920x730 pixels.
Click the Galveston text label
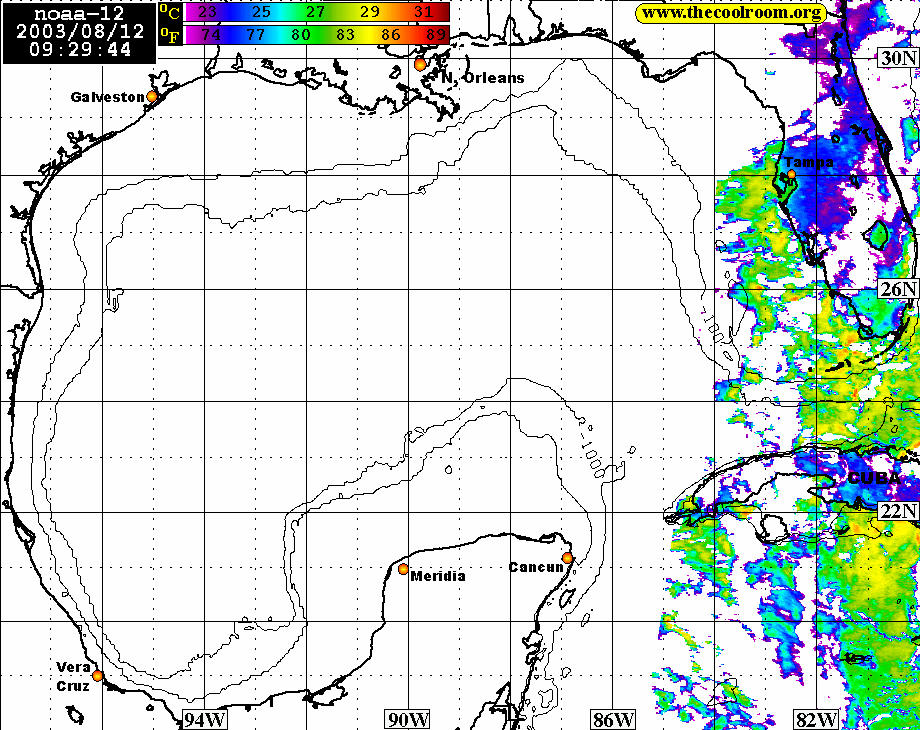pos(107,97)
